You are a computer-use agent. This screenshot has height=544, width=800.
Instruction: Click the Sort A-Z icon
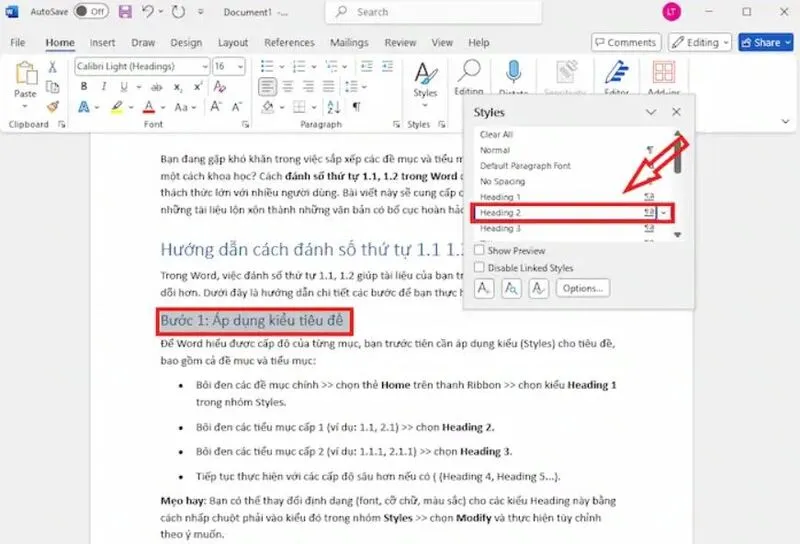coord(334,107)
